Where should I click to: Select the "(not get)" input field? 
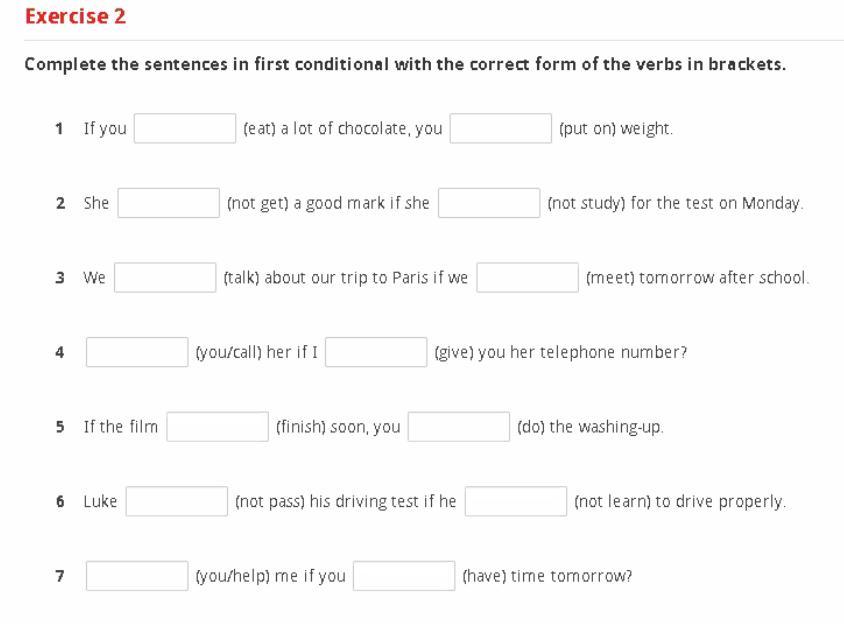pyautogui.click(x=169, y=203)
